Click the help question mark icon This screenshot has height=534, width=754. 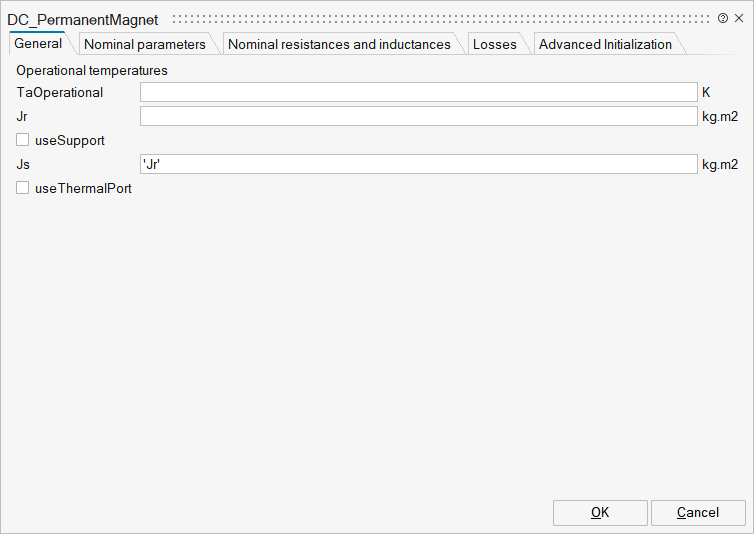pos(723,19)
